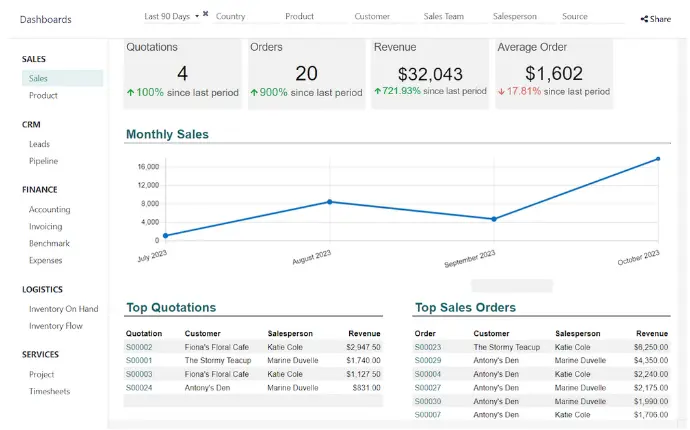Click the Revenue summary card
690x430 pixels.
pos(429,73)
